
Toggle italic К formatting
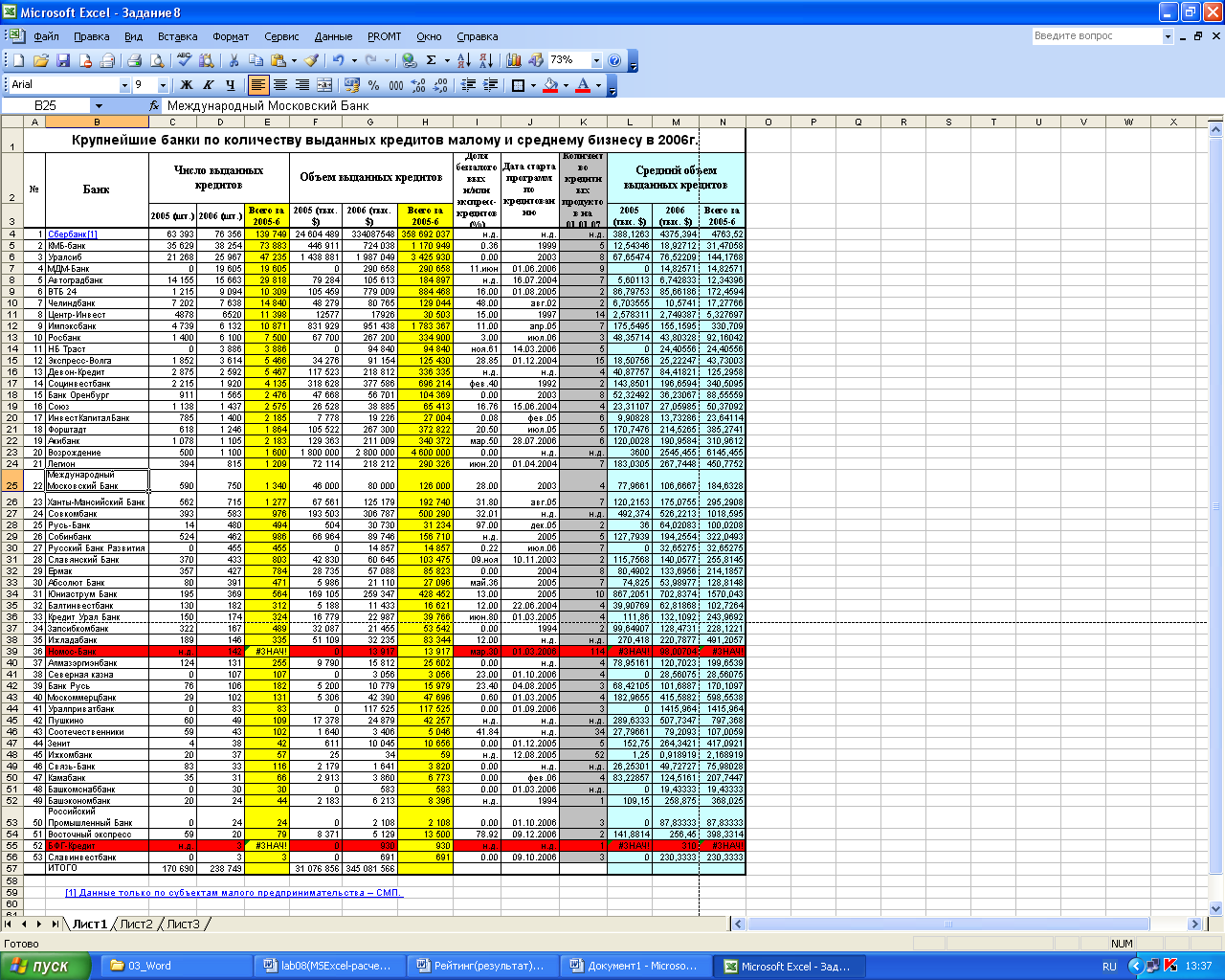pos(208,85)
